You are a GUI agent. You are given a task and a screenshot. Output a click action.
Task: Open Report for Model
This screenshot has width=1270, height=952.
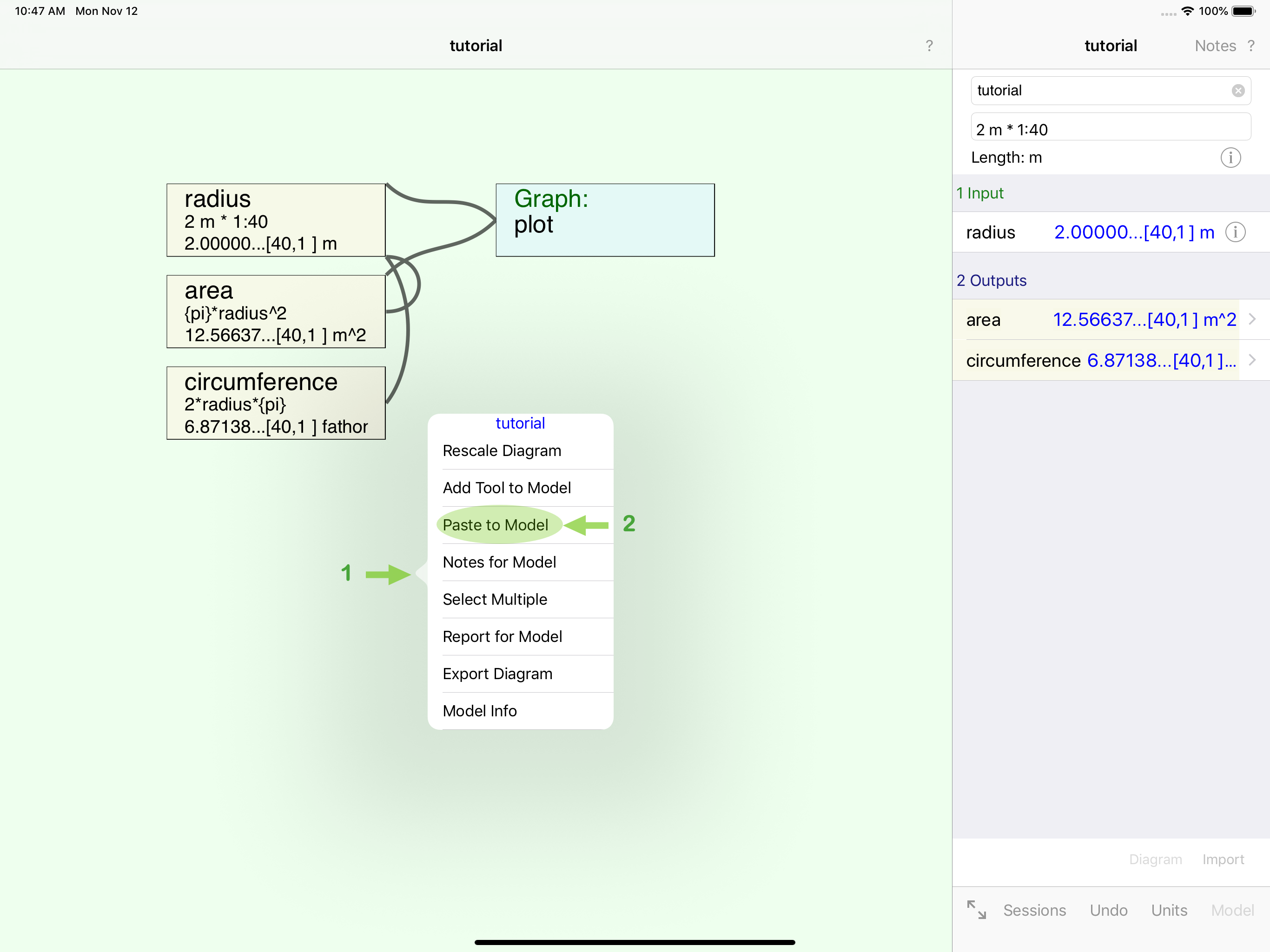coord(520,636)
